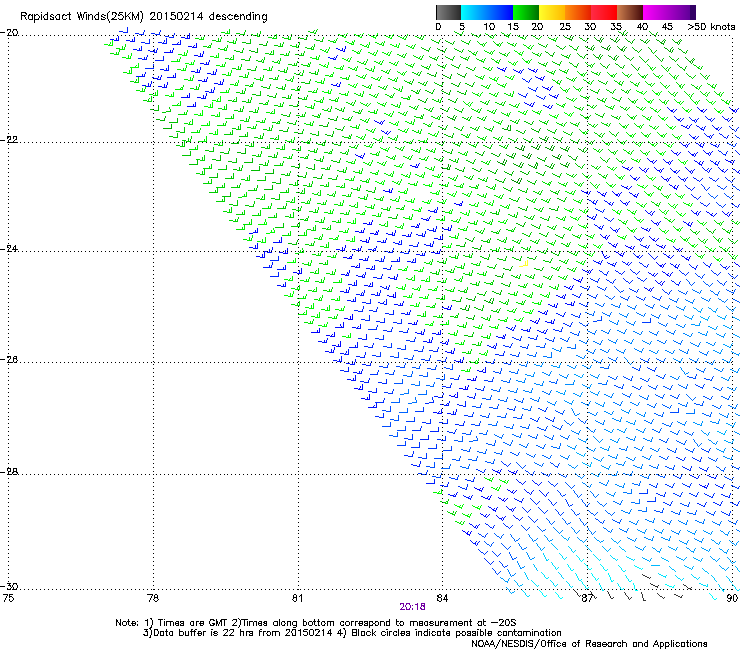Click the yellow 20-25 knots legend swatch
The width and height of the screenshot is (740, 650).
[552, 12]
